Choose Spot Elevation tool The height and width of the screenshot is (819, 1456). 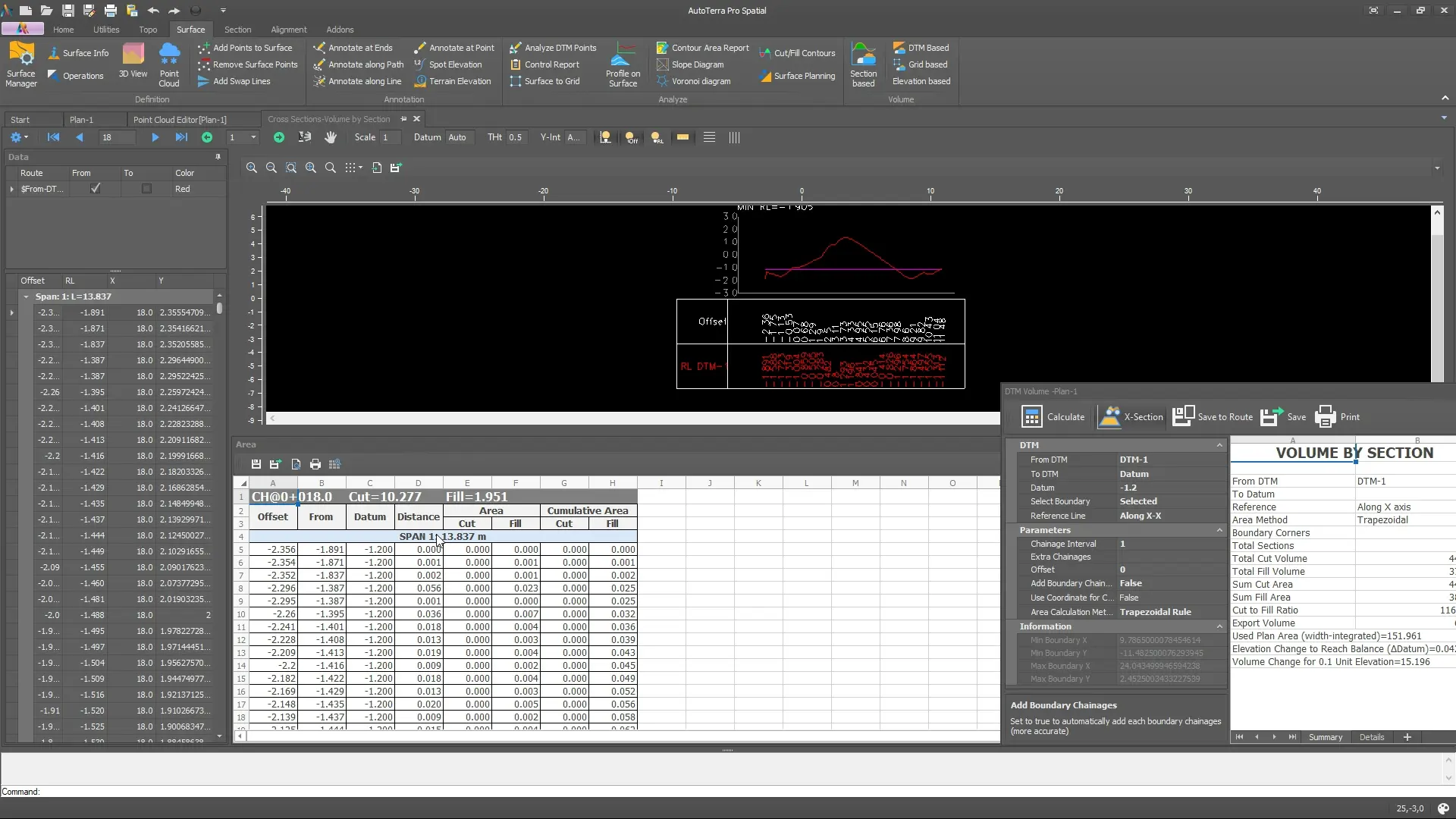tap(448, 64)
